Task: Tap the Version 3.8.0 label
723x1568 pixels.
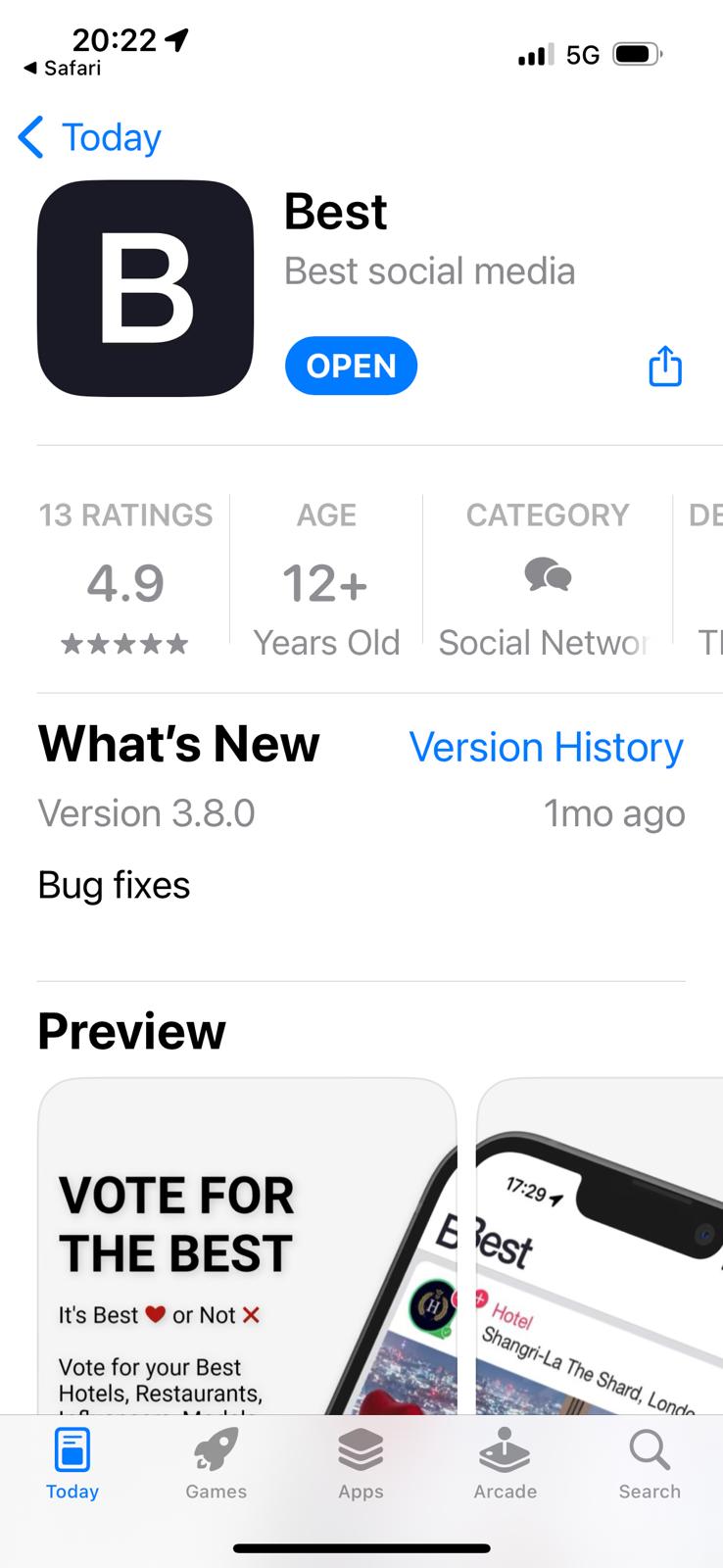Action: 146,813
